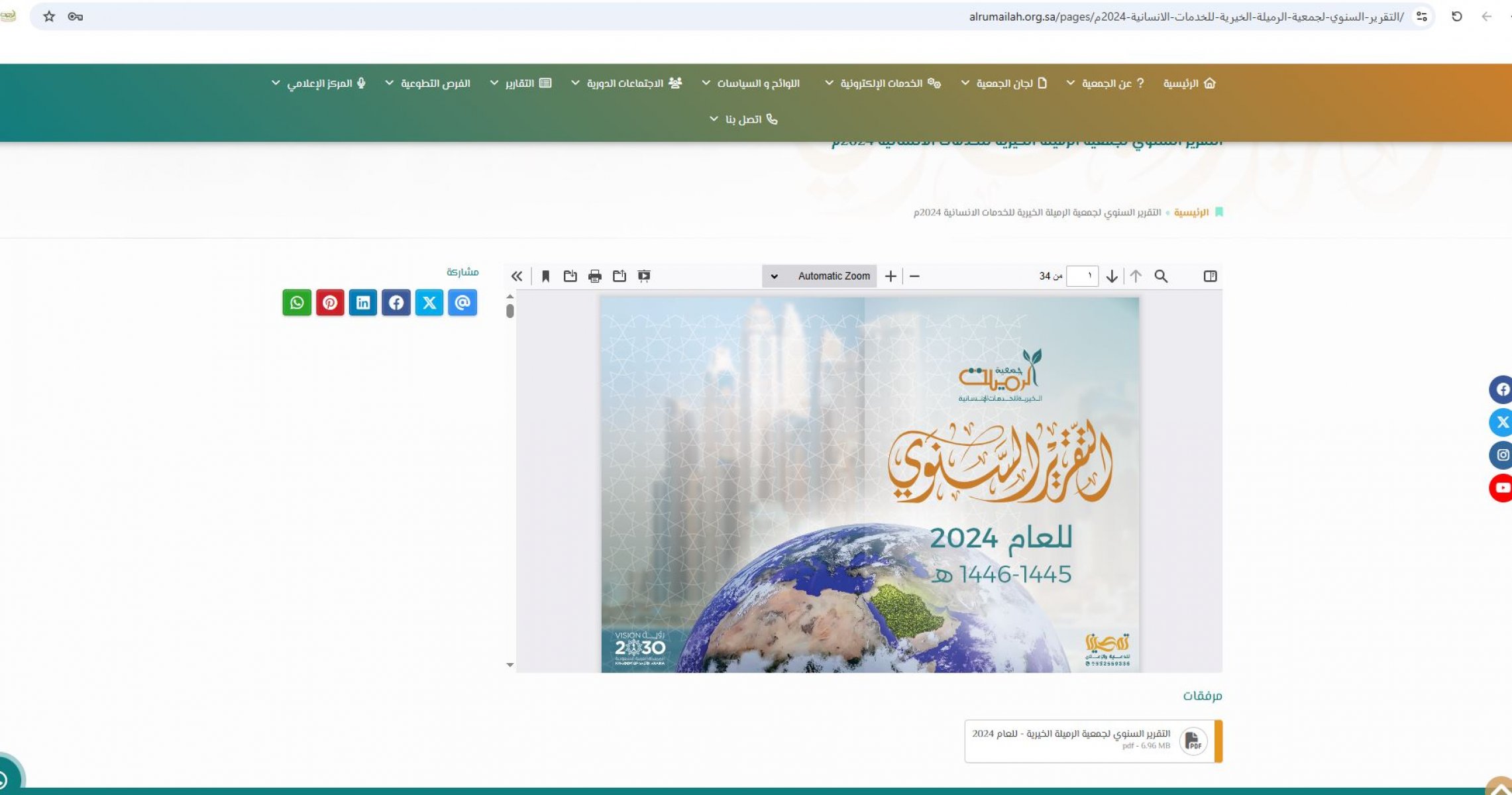Click the PDF page number field
This screenshot has height=795, width=1512.
point(1082,276)
